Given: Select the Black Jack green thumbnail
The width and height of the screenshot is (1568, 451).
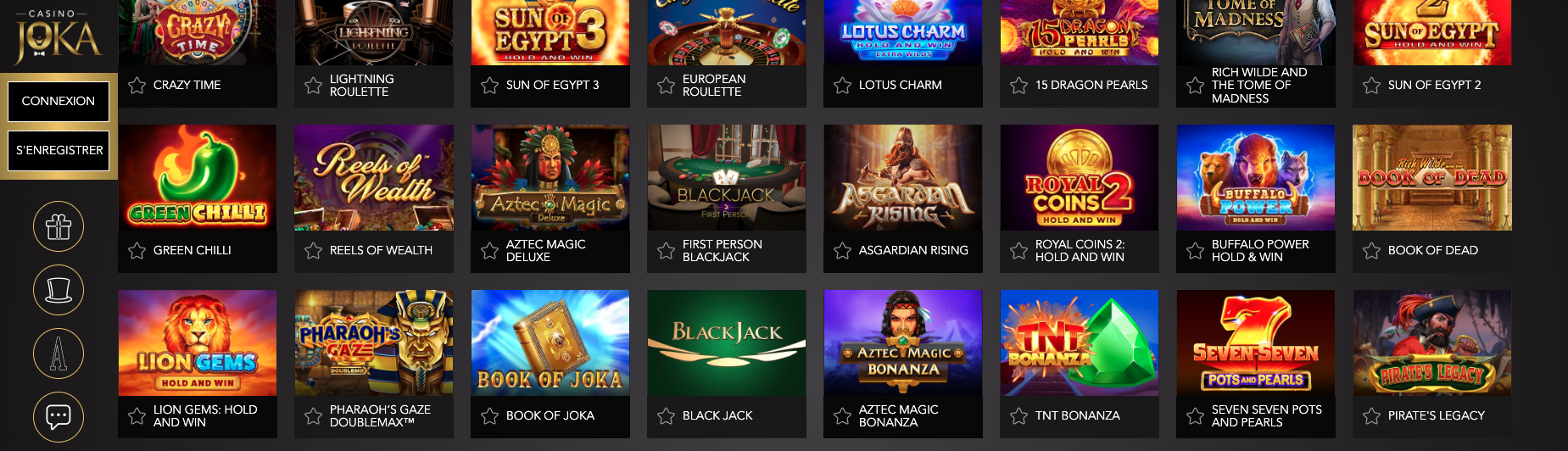Looking at the screenshot, I should pos(727,343).
